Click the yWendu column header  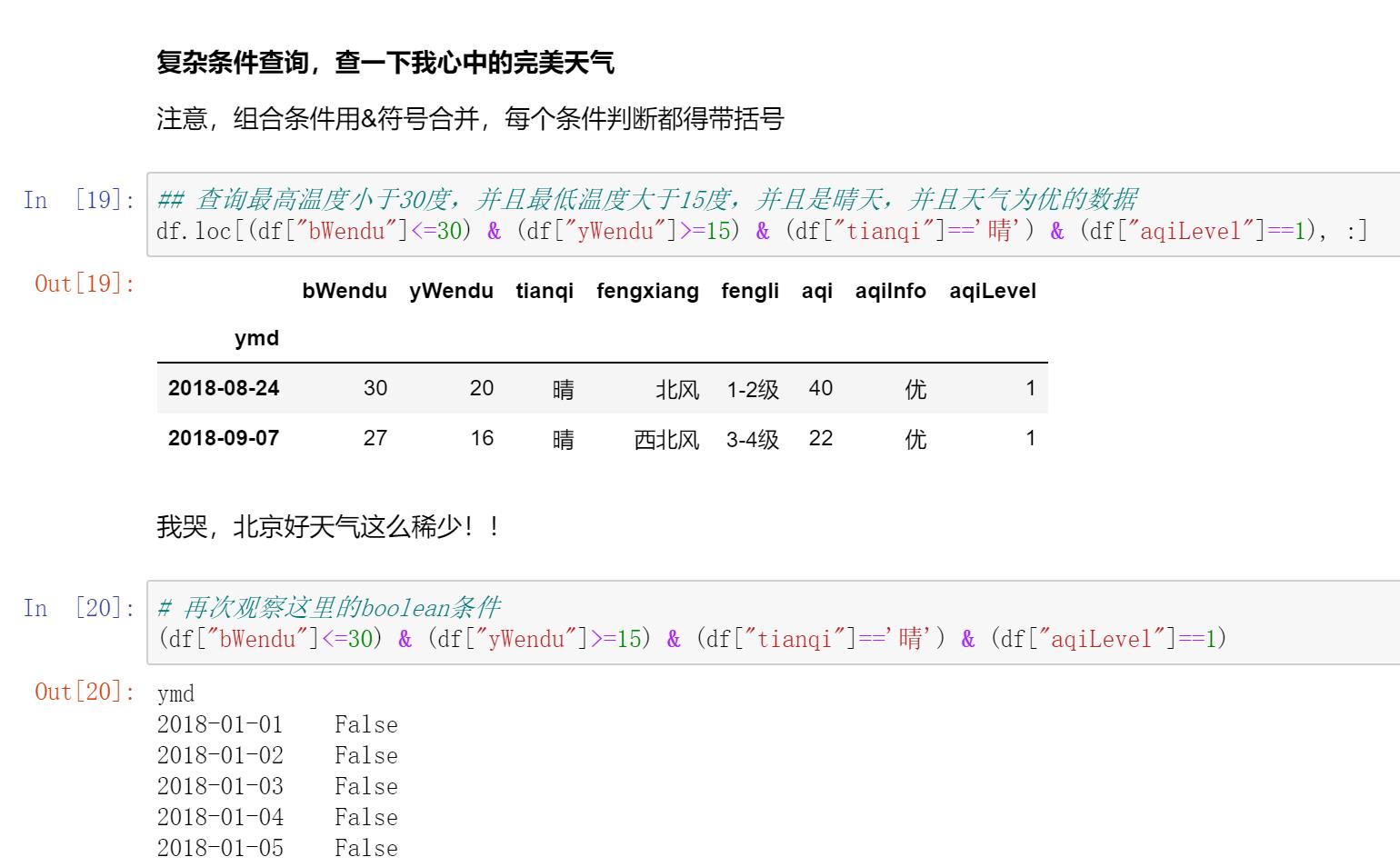(x=451, y=291)
